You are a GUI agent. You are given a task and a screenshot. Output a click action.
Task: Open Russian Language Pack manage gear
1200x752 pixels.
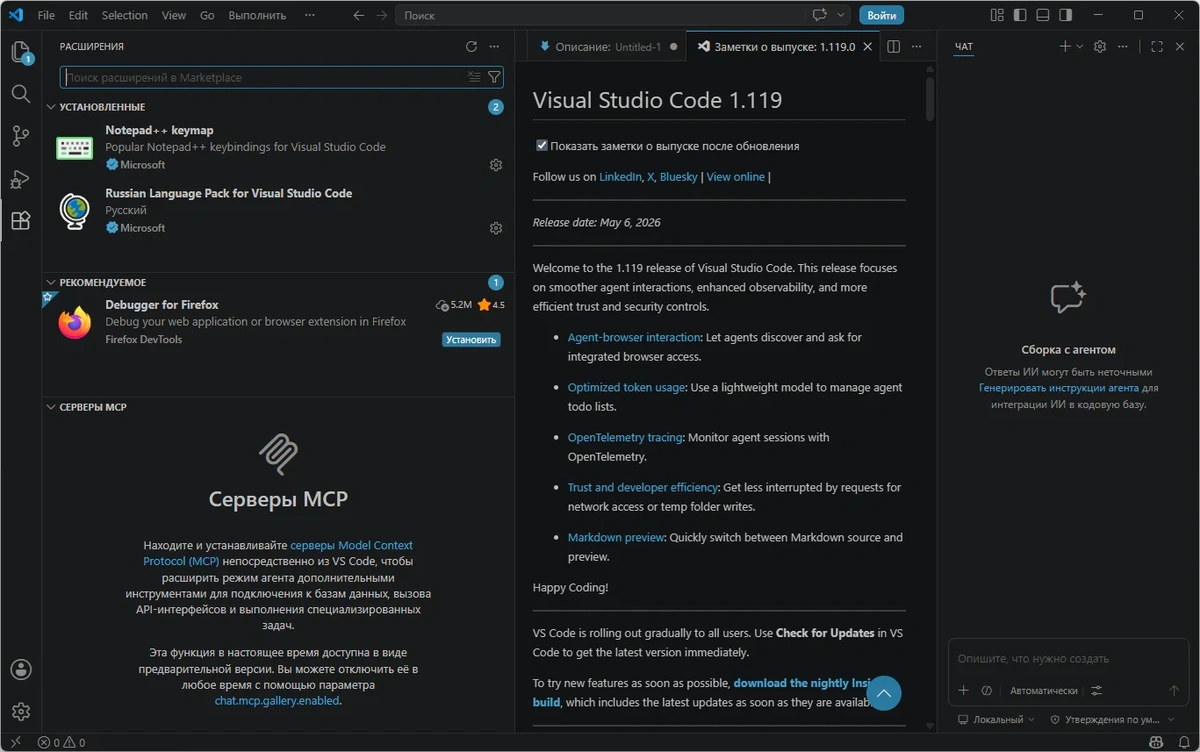[495, 228]
